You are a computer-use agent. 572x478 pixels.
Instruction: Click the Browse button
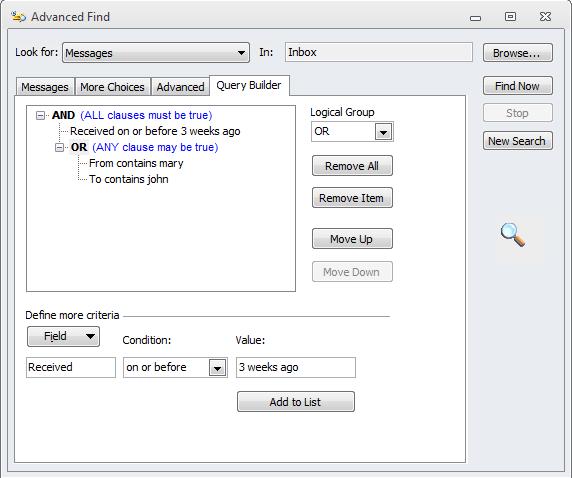pyautogui.click(x=518, y=53)
